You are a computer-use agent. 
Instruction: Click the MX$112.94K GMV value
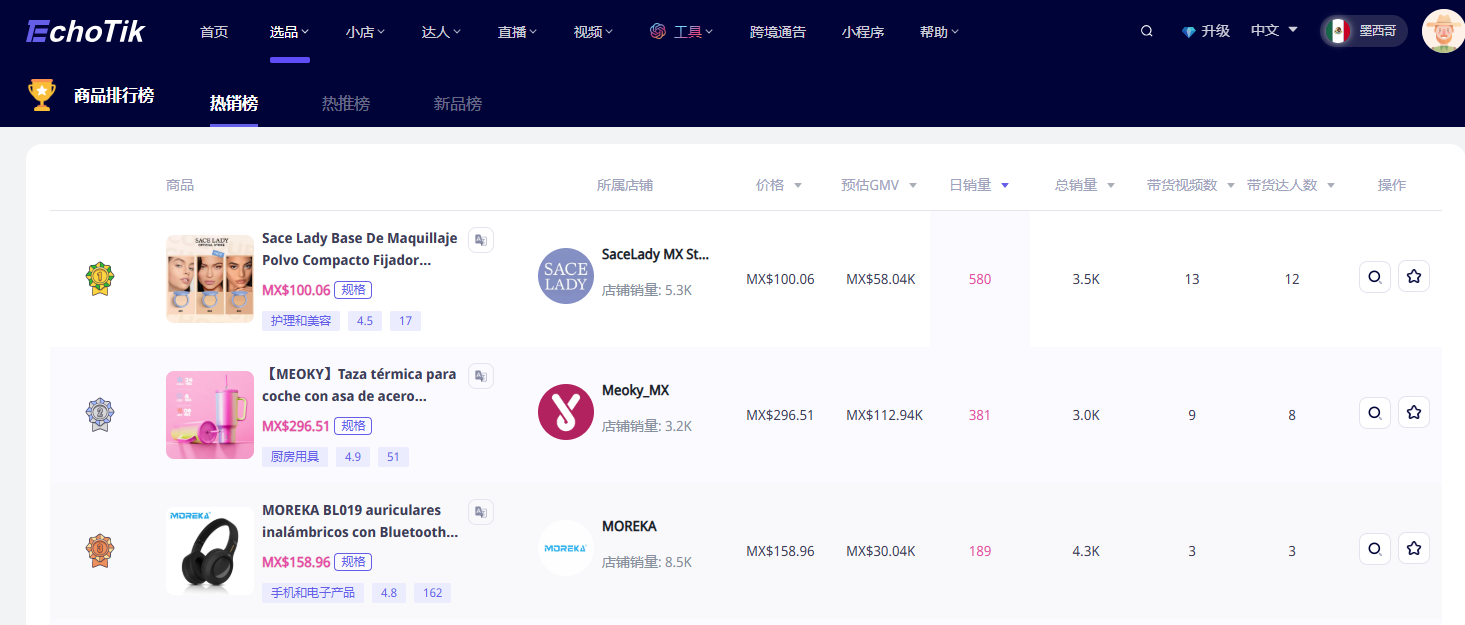pos(884,415)
